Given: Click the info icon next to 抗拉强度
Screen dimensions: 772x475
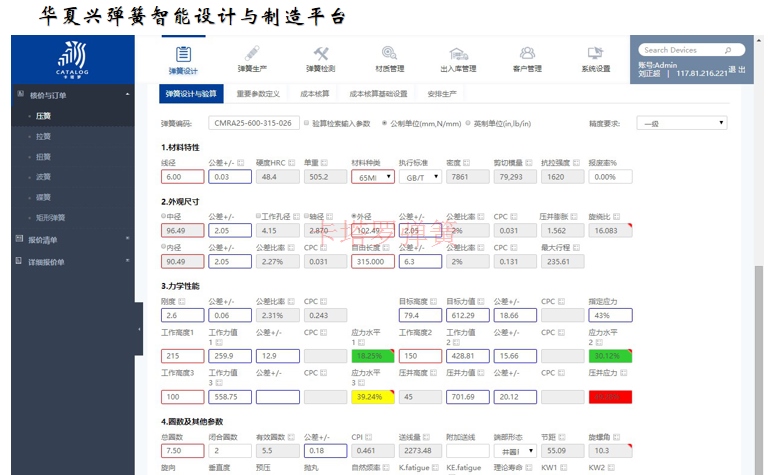Looking at the screenshot, I should [x=577, y=162].
